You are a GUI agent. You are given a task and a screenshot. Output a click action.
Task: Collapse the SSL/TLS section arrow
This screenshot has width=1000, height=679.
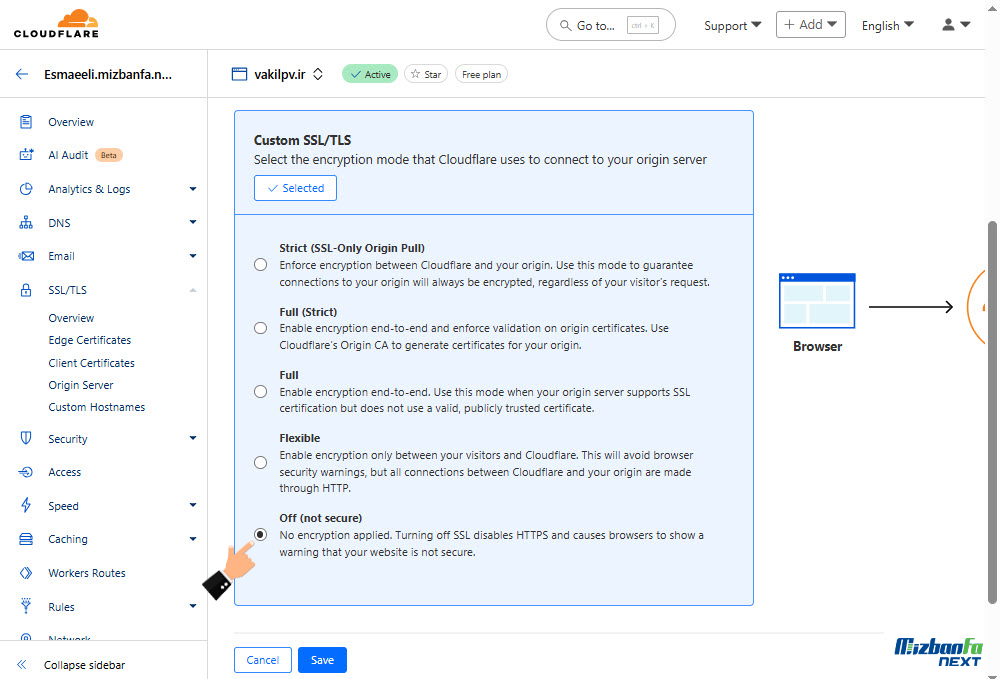click(x=193, y=290)
